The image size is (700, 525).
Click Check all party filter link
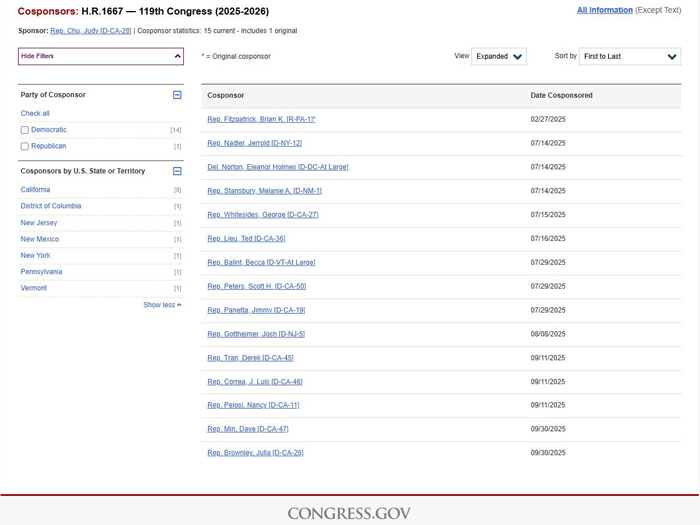[x=35, y=113]
